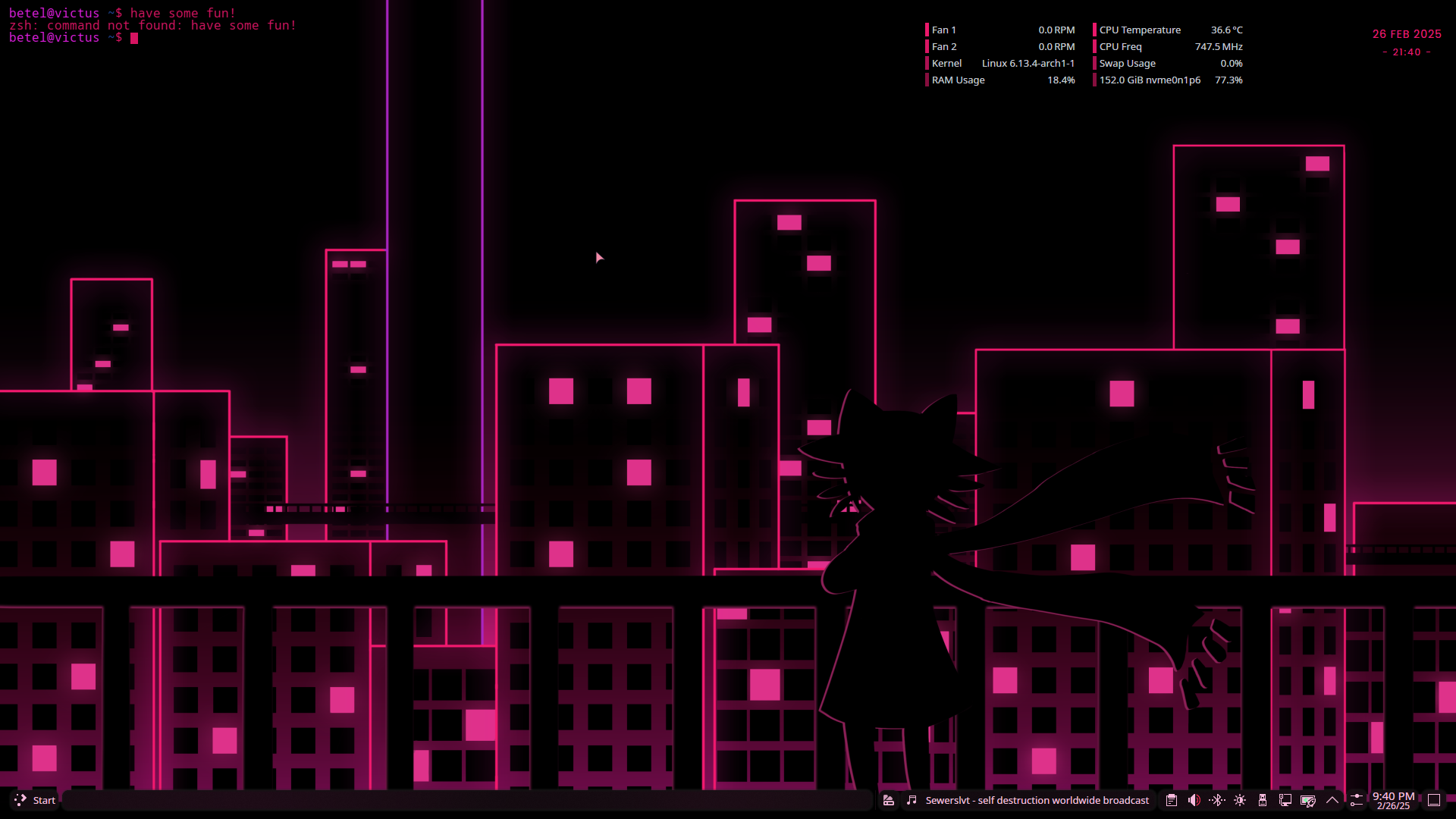Click the Kernel Linux version row
Image resolution: width=1456 pixels, height=819 pixels.
(x=1000, y=63)
